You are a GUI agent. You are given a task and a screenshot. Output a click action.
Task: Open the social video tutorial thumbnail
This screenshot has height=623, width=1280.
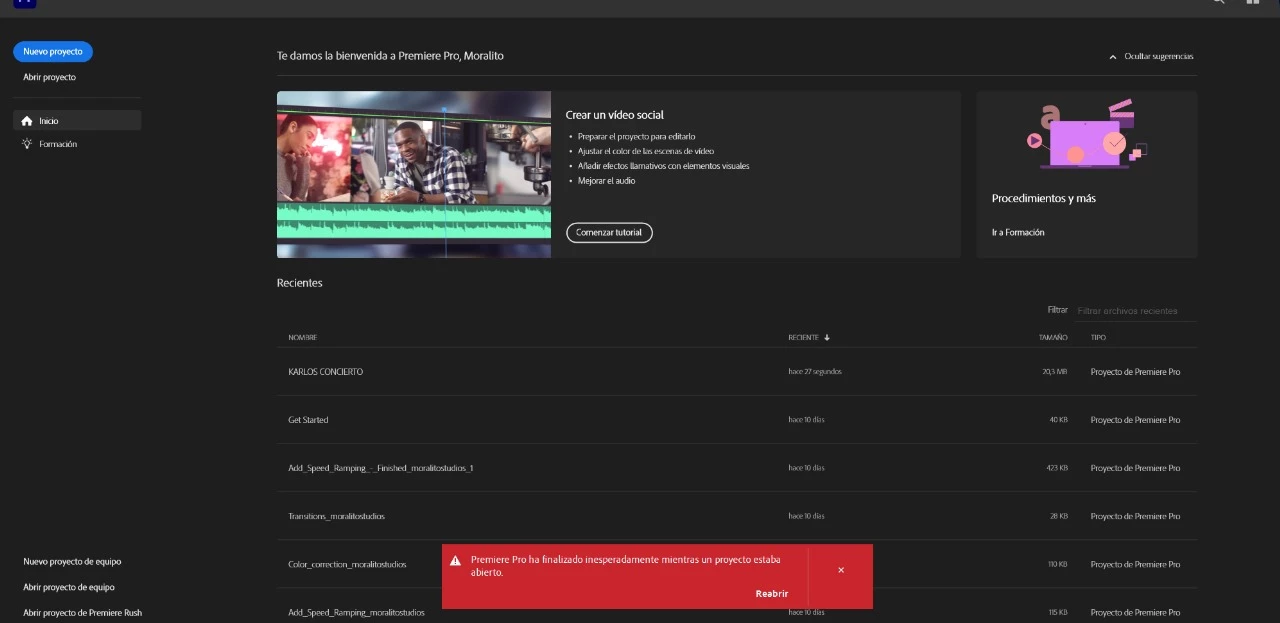coord(414,174)
